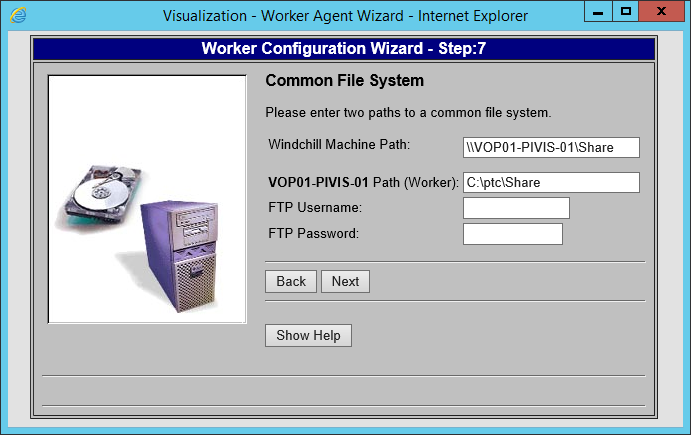The width and height of the screenshot is (691, 435).
Task: Click the 'FTP Password:' label
Action: [x=313, y=234]
